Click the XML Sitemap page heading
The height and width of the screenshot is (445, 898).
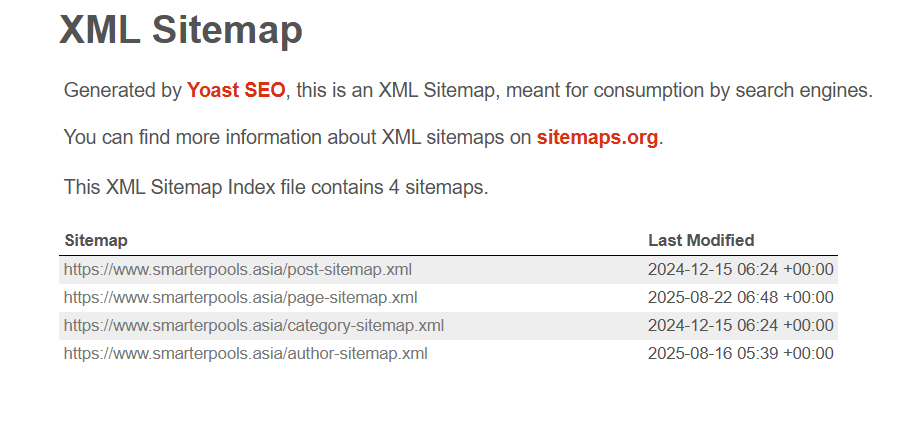[x=181, y=30]
